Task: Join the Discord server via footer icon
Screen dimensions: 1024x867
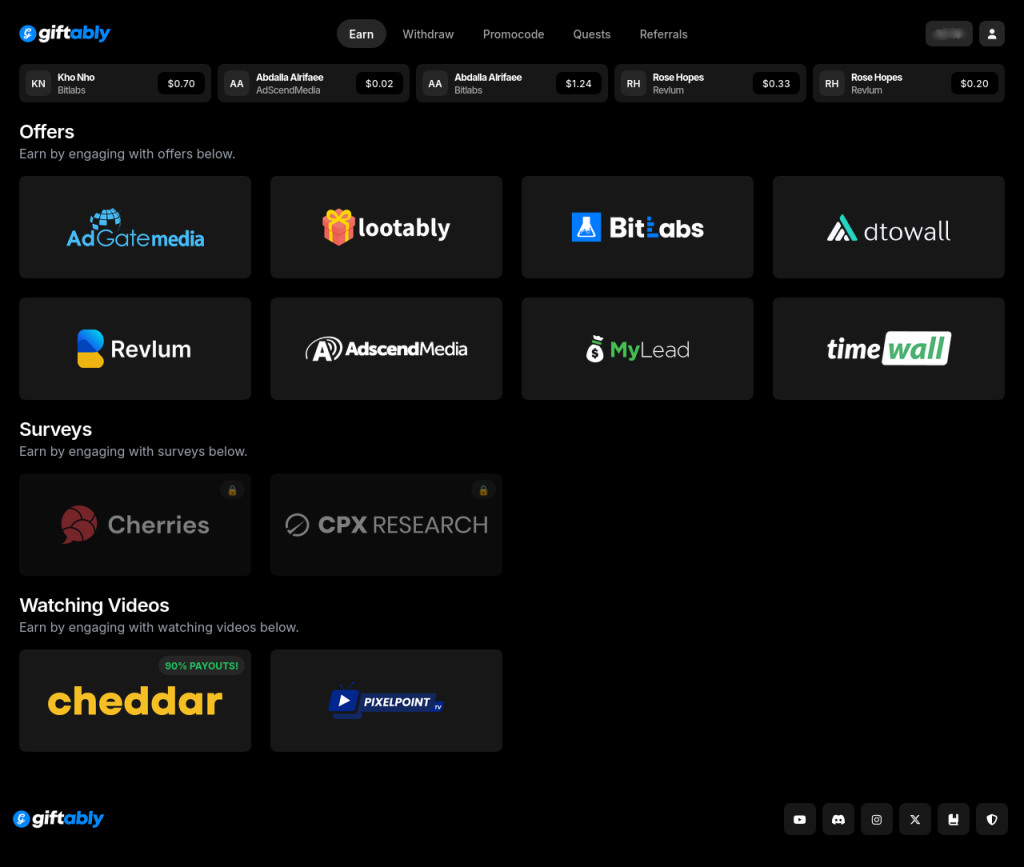Action: pyautogui.click(x=838, y=819)
